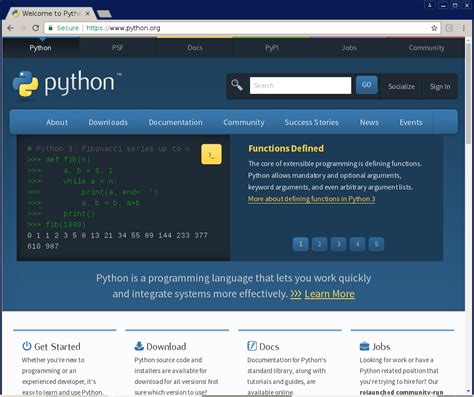The height and width of the screenshot is (397, 474).
Task: Select Python in top bar
Action: pyautogui.click(x=40, y=48)
